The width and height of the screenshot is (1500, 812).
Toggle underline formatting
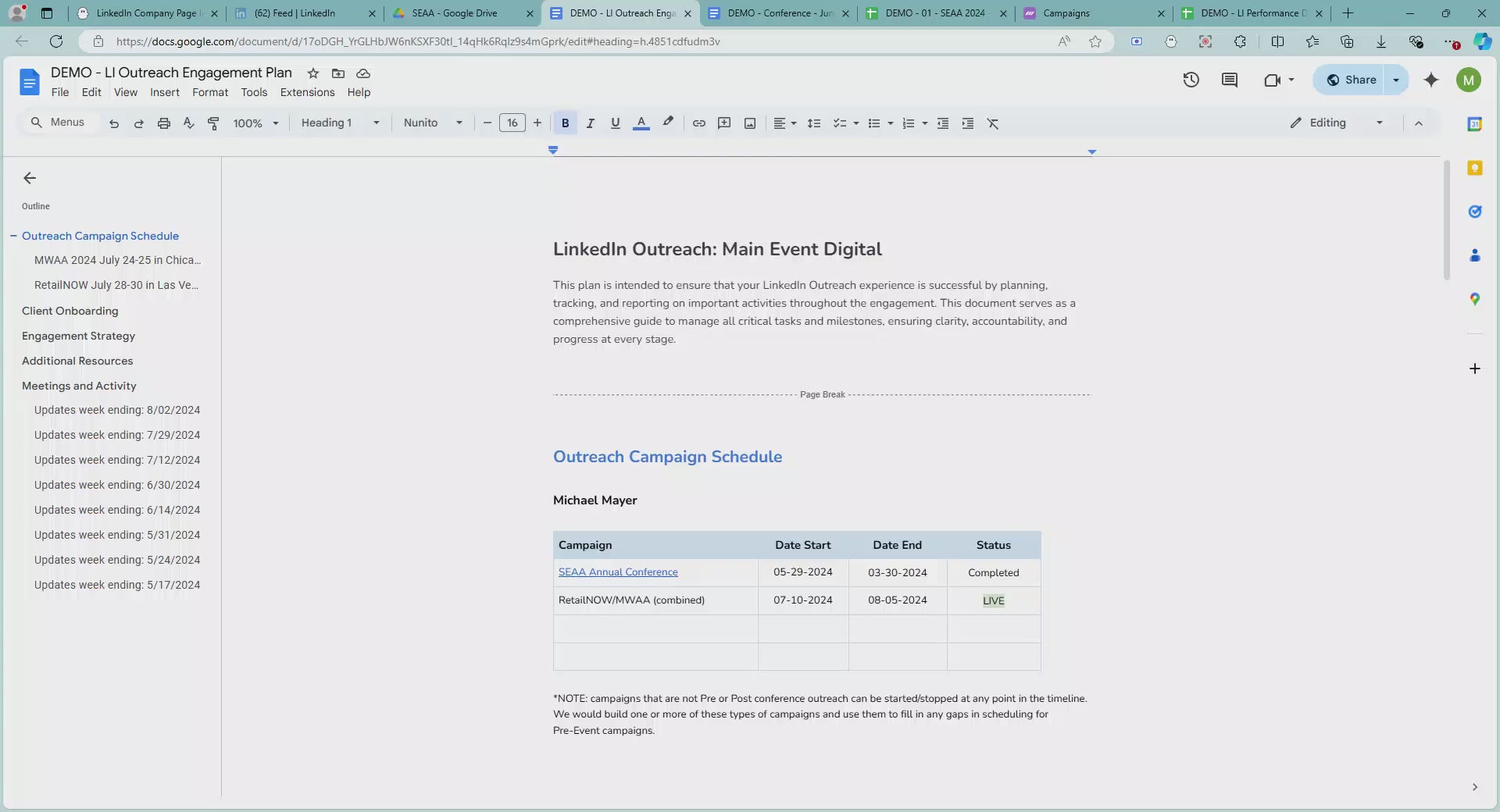click(x=616, y=123)
